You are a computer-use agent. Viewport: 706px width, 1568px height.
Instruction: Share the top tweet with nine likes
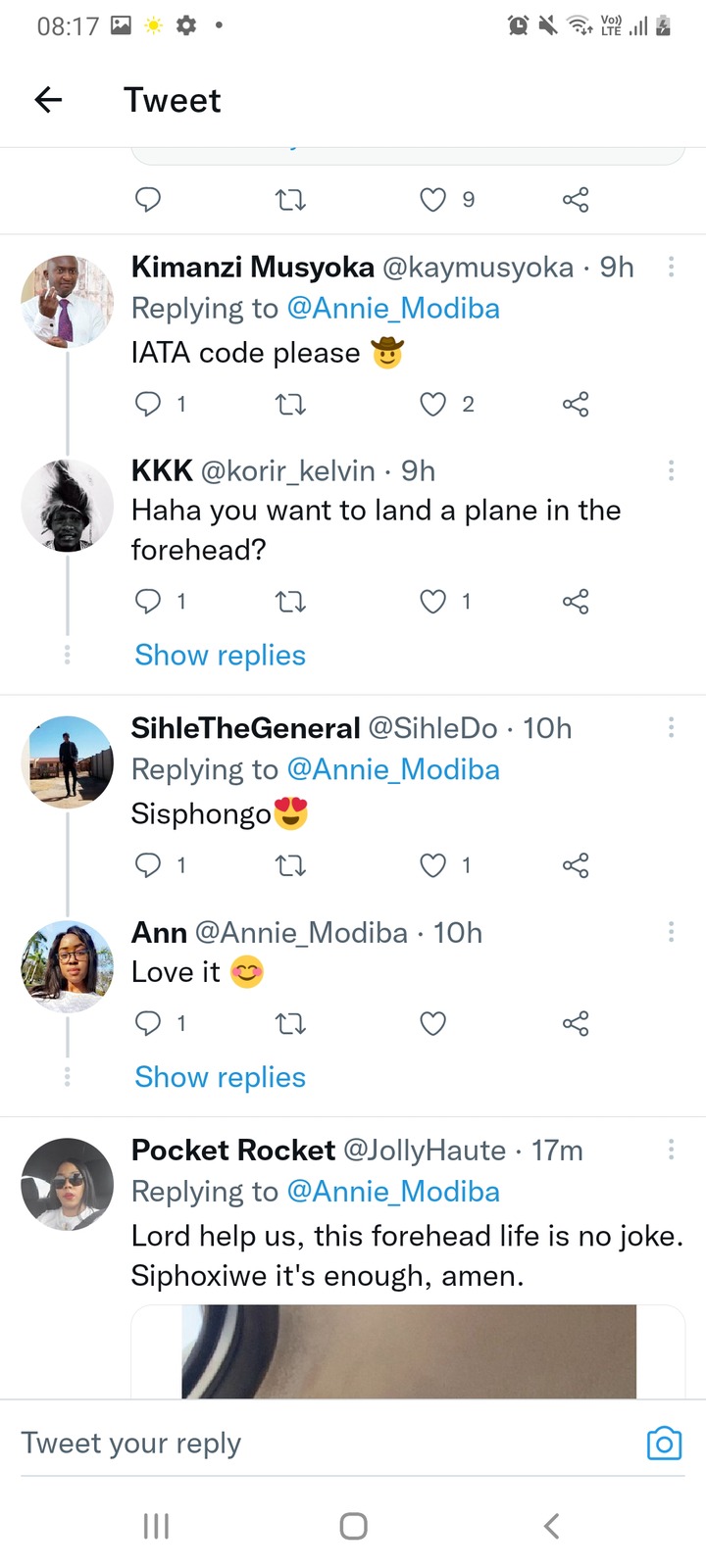(576, 200)
